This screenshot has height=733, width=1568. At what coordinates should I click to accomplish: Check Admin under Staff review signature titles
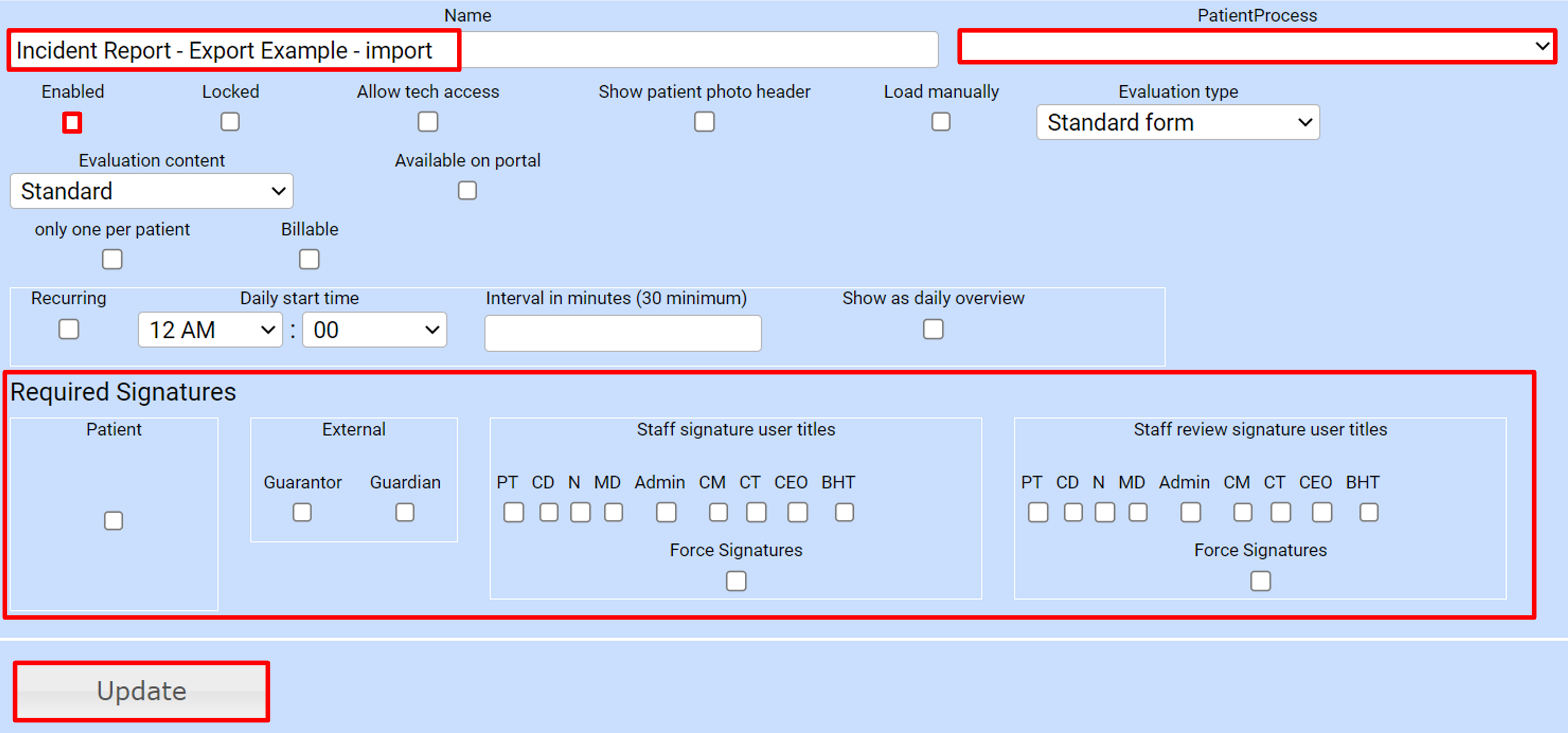pyautogui.click(x=1191, y=512)
